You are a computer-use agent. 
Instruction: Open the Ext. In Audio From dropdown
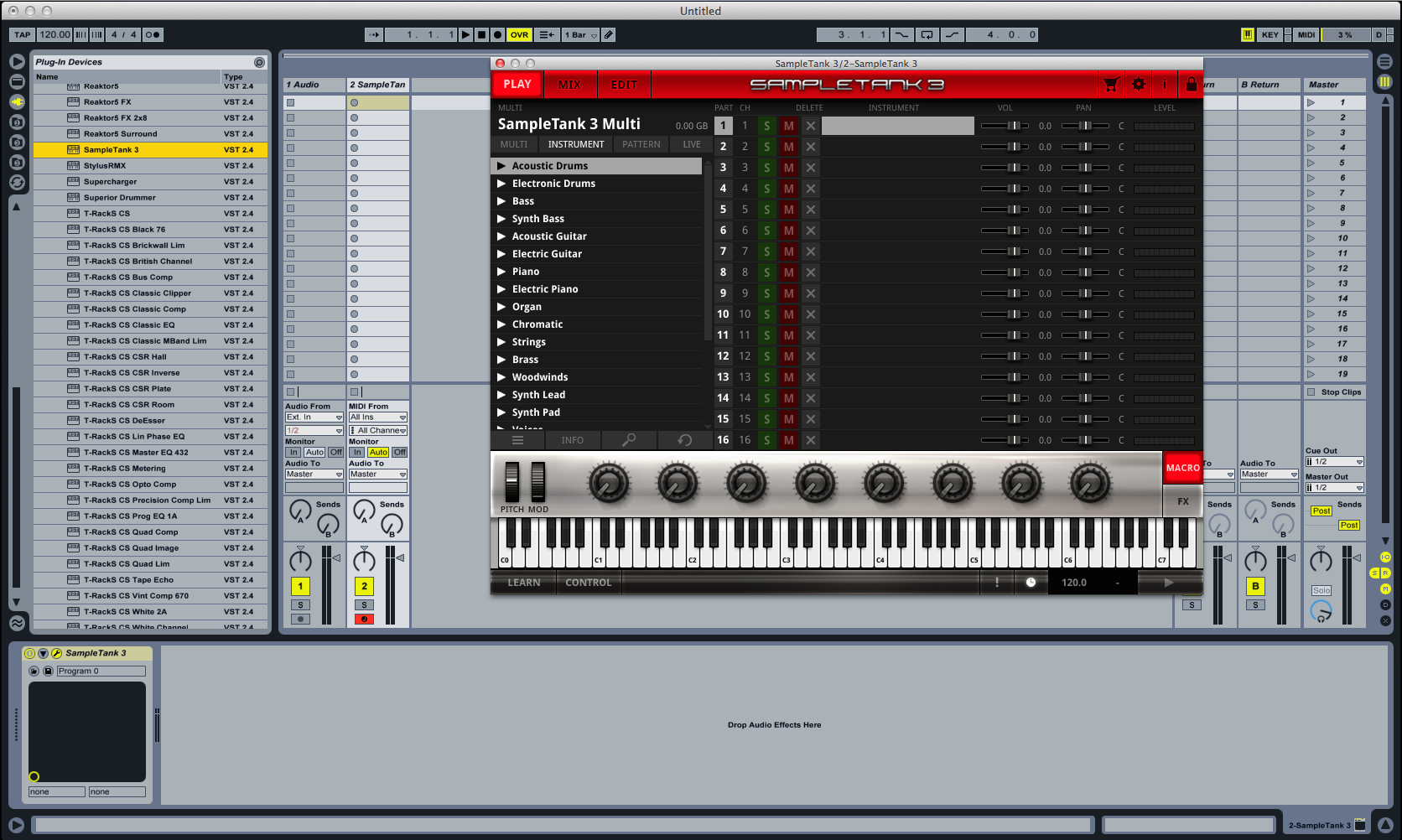tap(314, 417)
